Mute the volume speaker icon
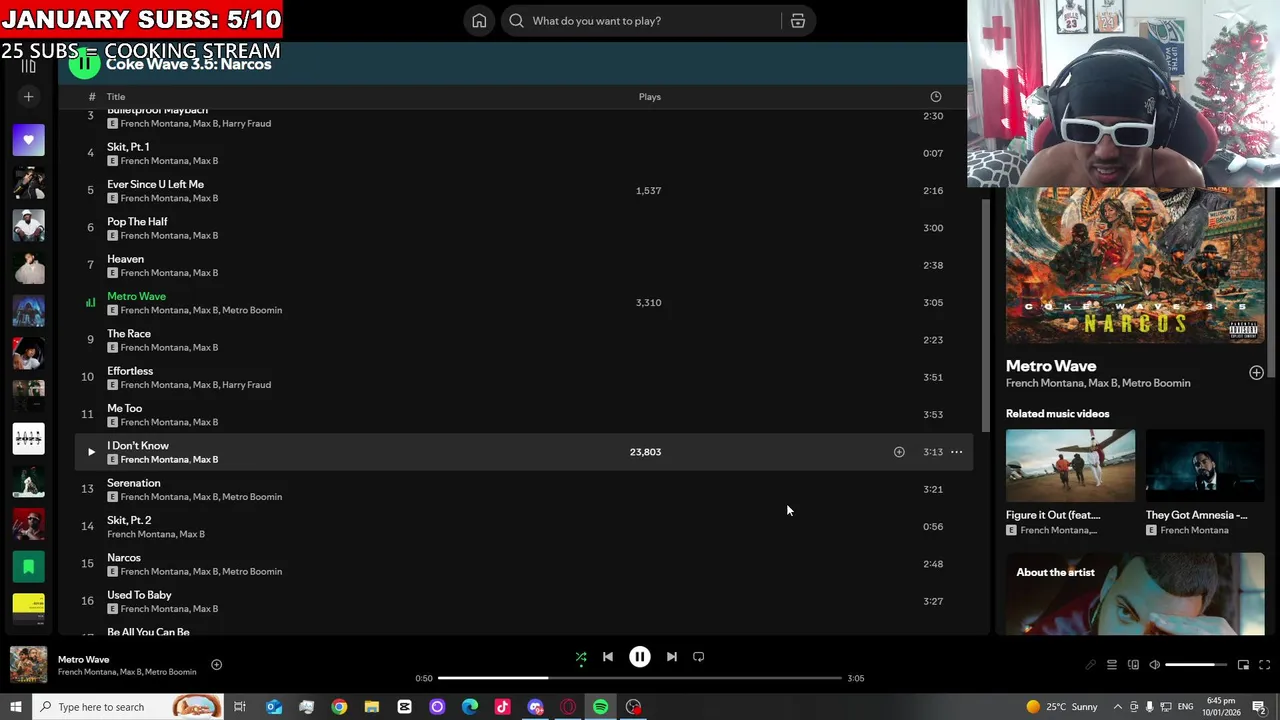Image resolution: width=1280 pixels, height=720 pixels. coord(1154,665)
